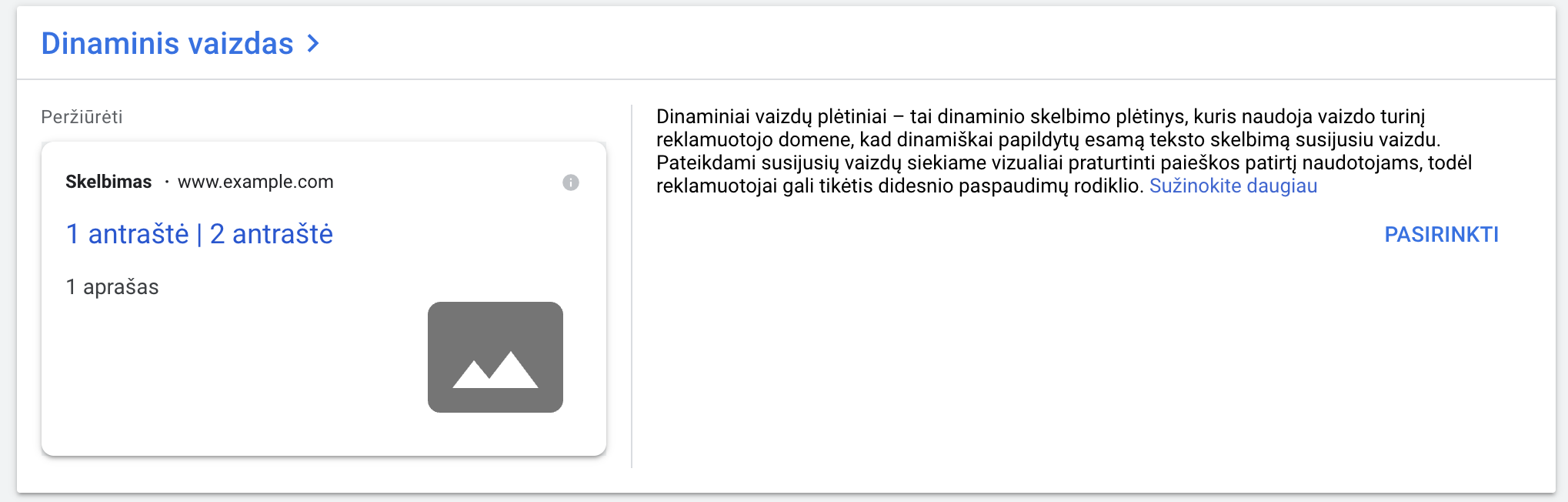Viewport: 1568px width, 502px height.
Task: Click the 1 antraštė headline text
Action: (x=127, y=234)
